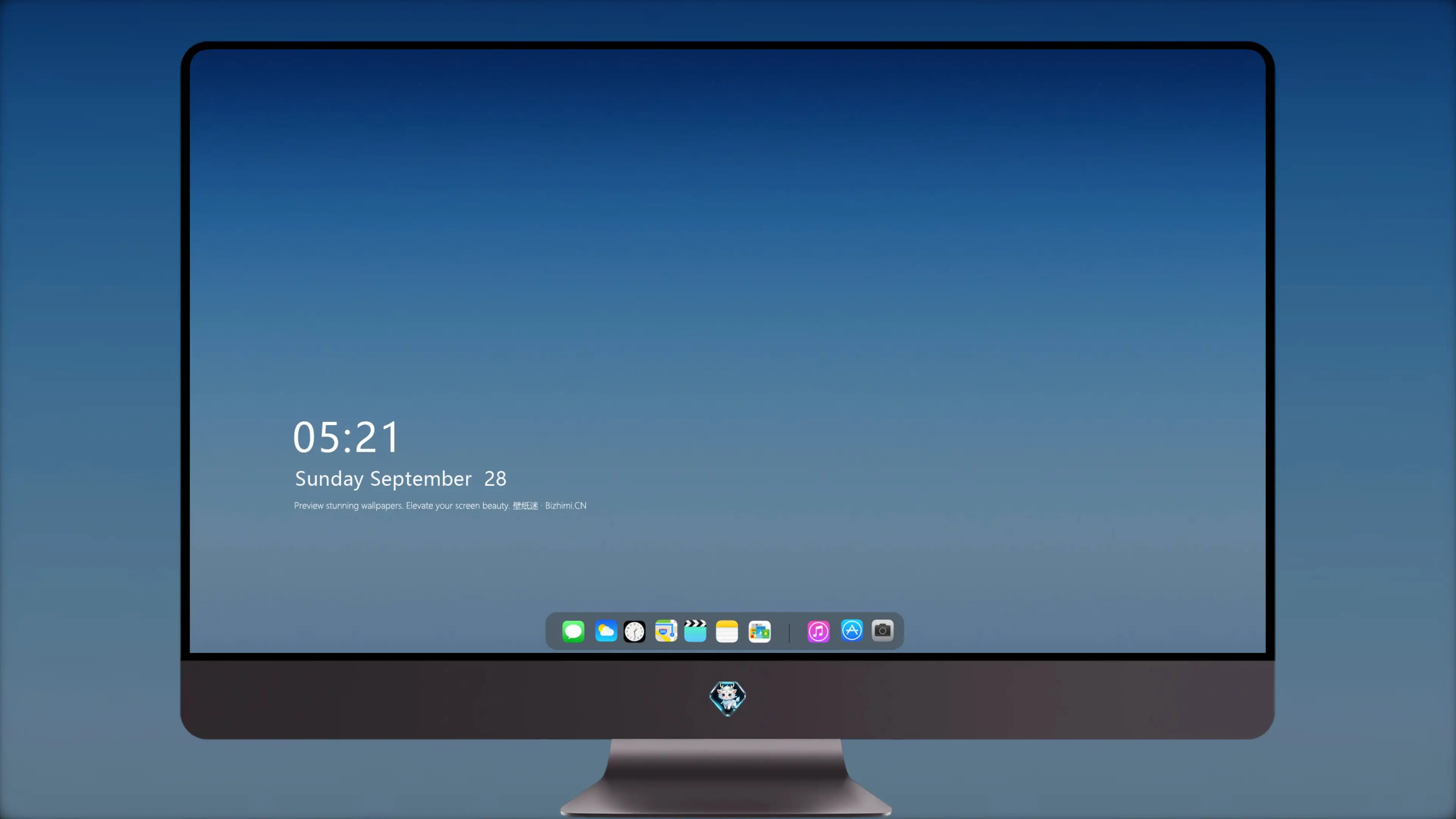Click the dragon logo on monitor chin

pyautogui.click(x=728, y=698)
